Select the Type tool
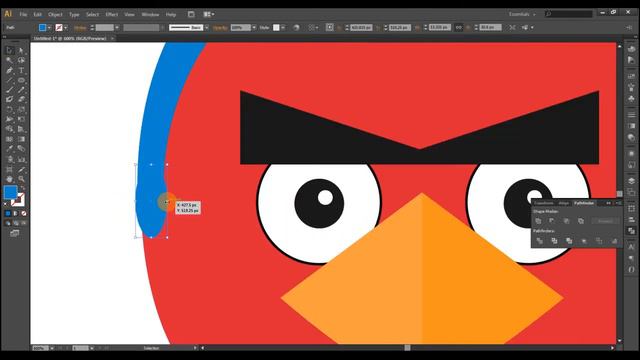Screen dimensions: 640x360 pos(21,70)
